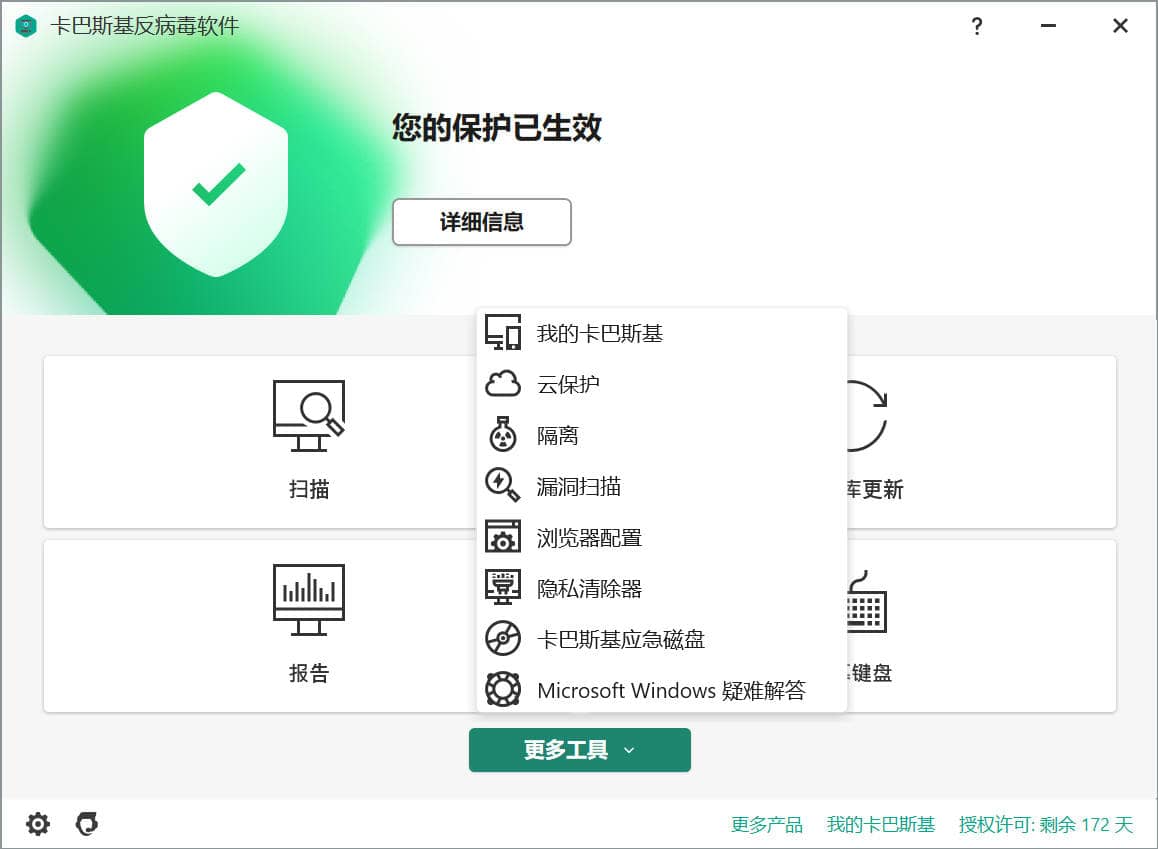Select Microsoft Windows 疑难解答 entry
Screen dimensions: 1158x849
[x=662, y=690]
